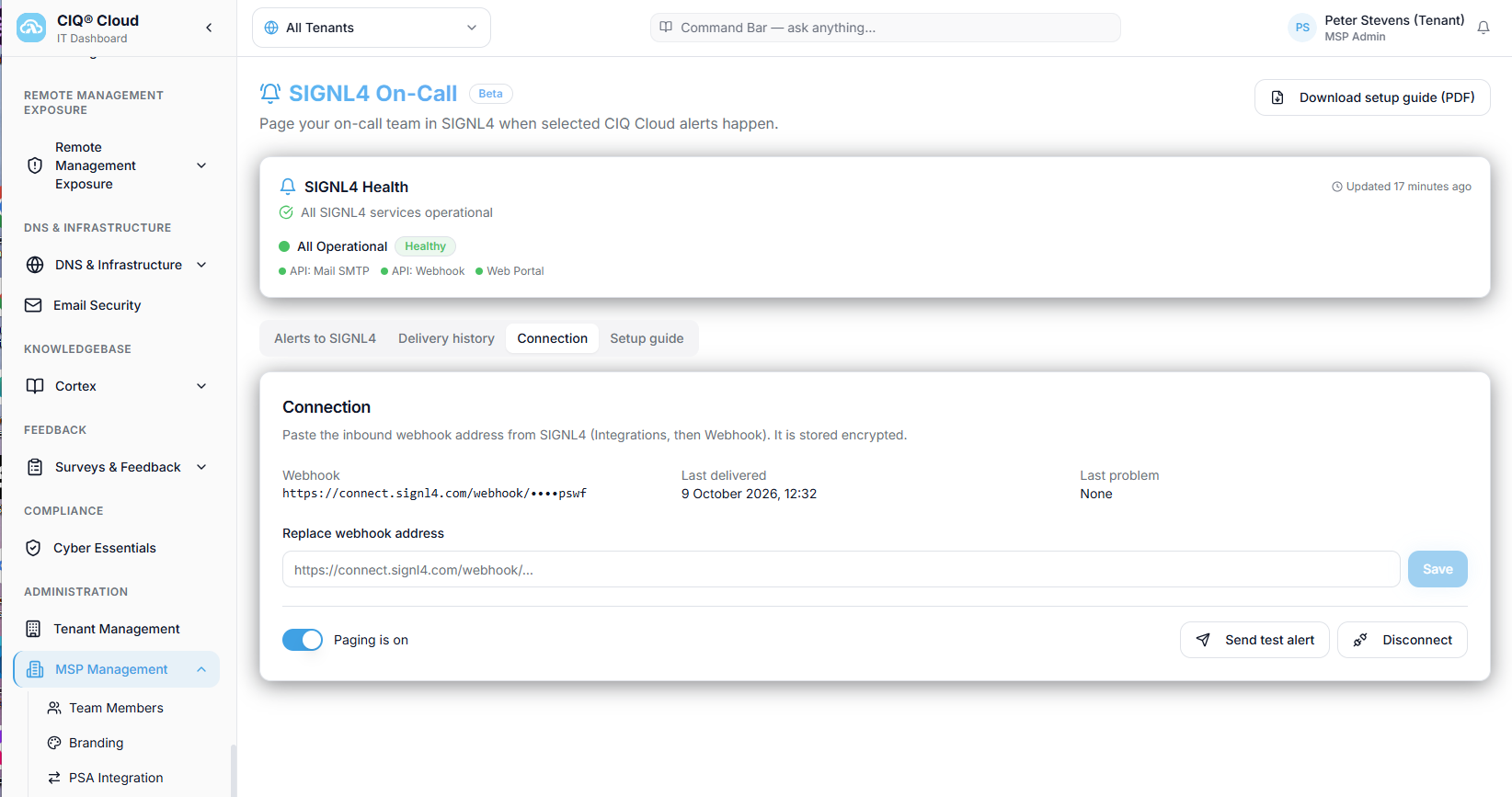Click the Cortex book icon
Image resolution: width=1512 pixels, height=797 pixels.
[x=35, y=386]
